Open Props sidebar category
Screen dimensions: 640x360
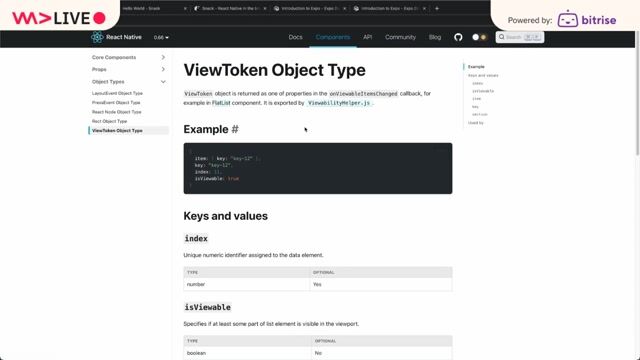tap(99, 69)
